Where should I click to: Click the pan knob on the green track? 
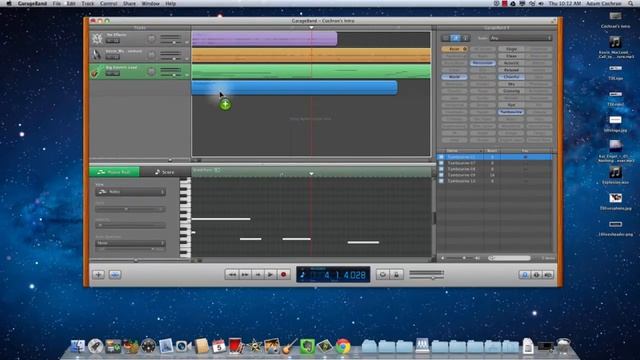point(151,71)
